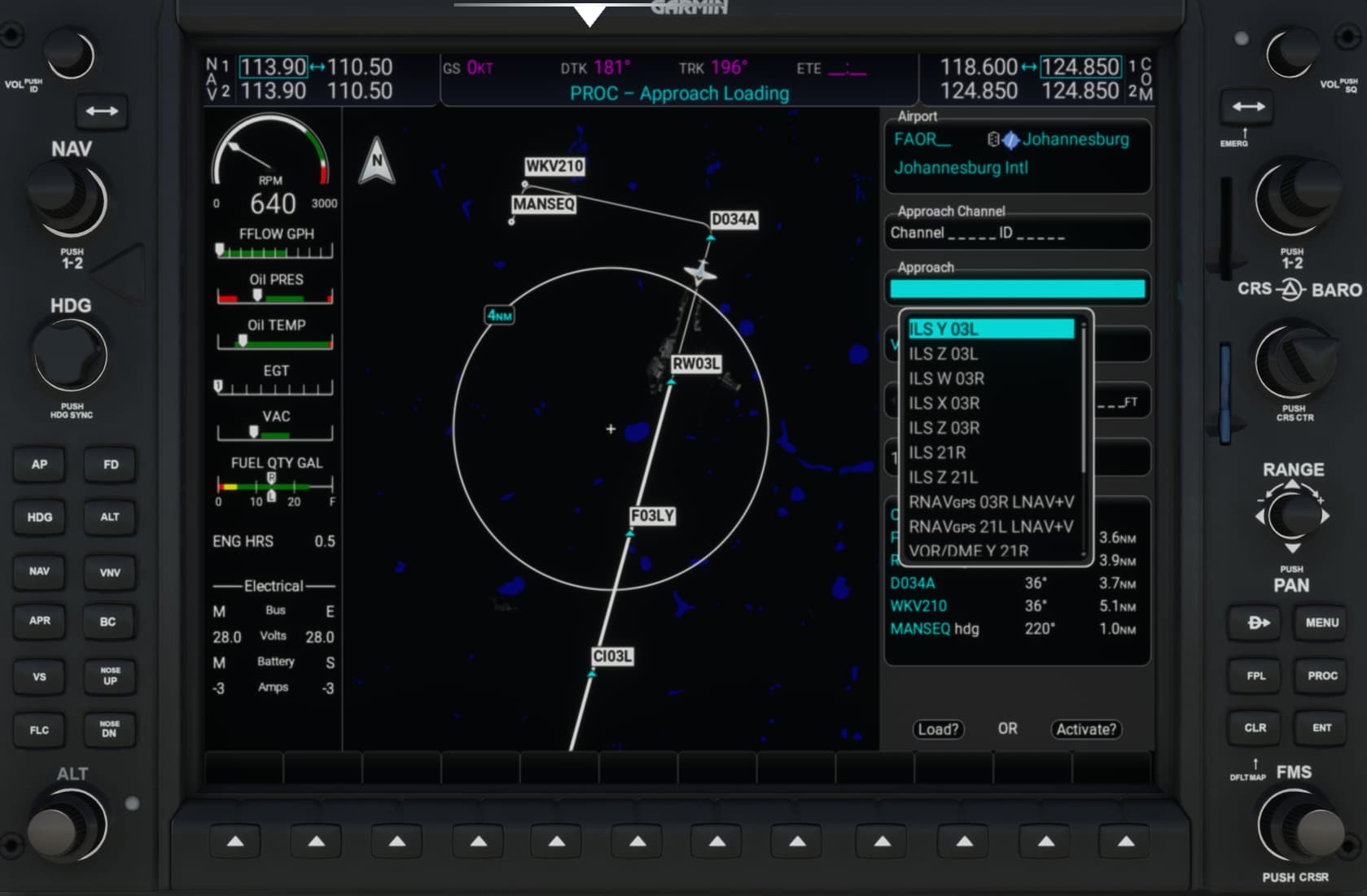Toggle the VS vertical speed key
The height and width of the screenshot is (896, 1367).
pyautogui.click(x=39, y=676)
